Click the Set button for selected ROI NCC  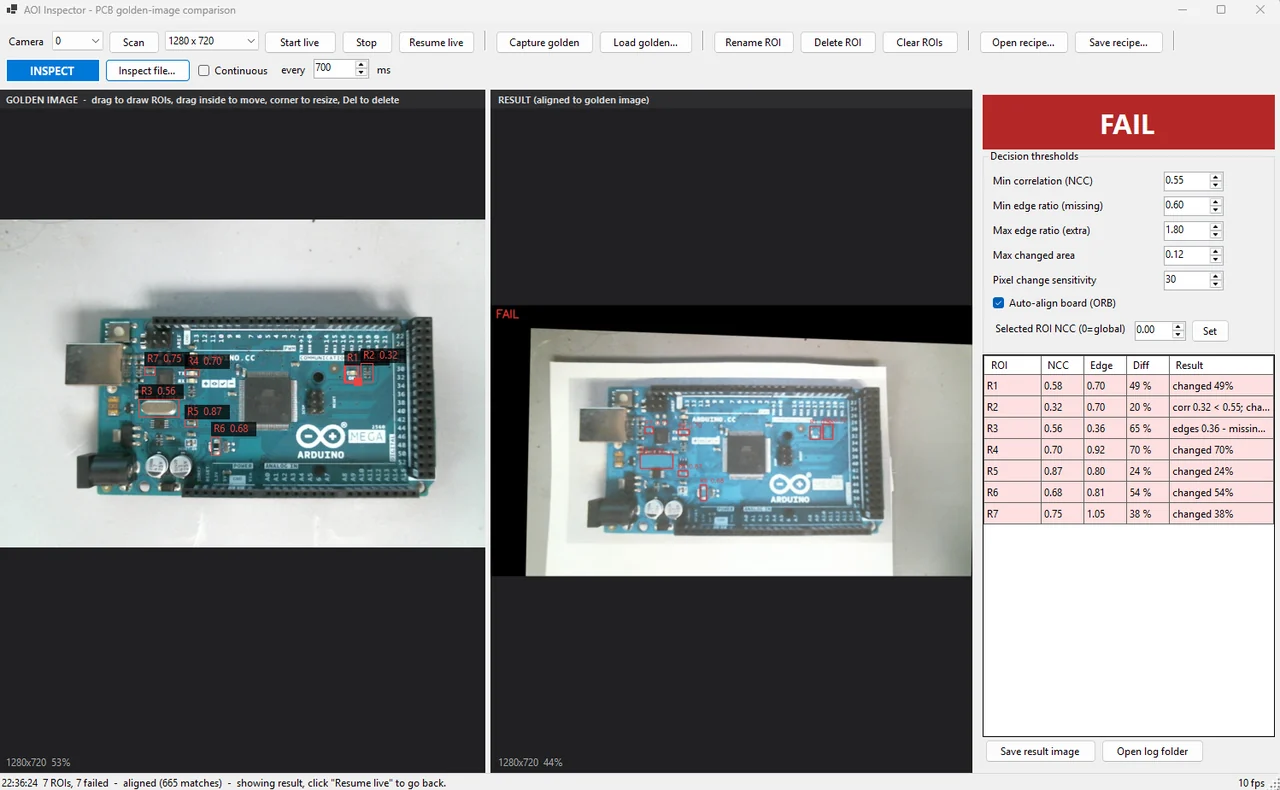click(1210, 330)
